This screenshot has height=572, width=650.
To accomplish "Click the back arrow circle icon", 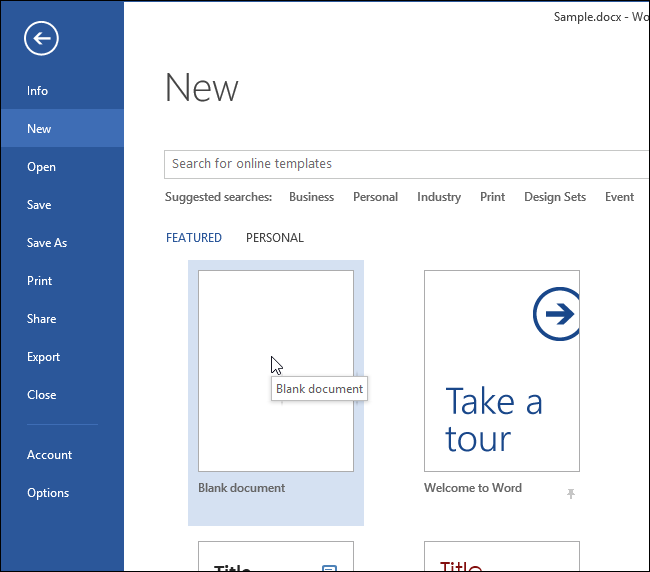I will click(41, 39).
